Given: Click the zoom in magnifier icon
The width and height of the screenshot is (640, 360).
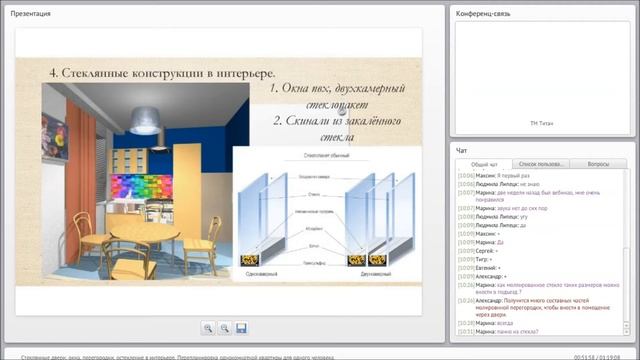Looking at the screenshot, I should pos(208,328).
